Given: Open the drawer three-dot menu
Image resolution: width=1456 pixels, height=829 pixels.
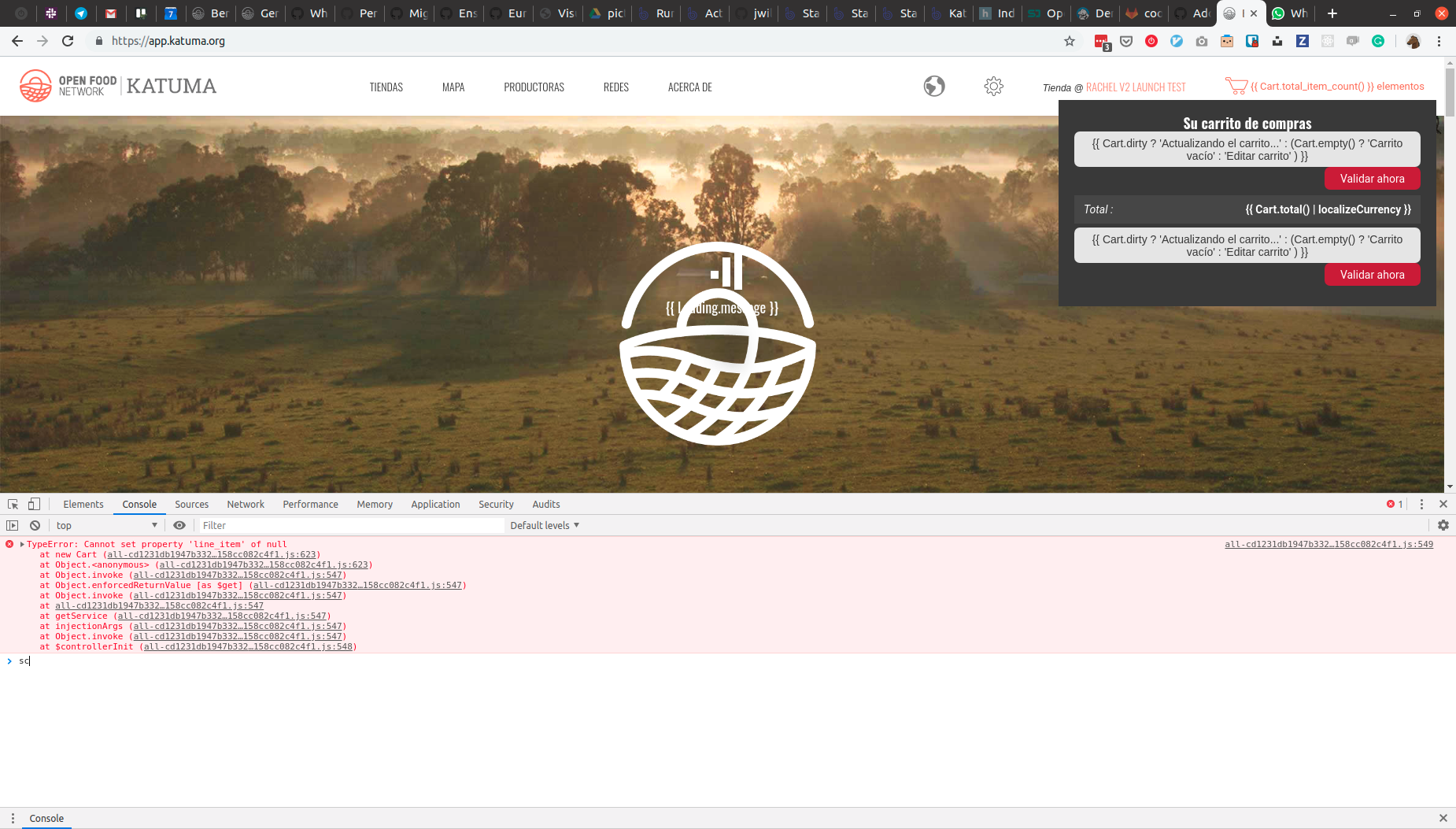Looking at the screenshot, I should [x=13, y=819].
